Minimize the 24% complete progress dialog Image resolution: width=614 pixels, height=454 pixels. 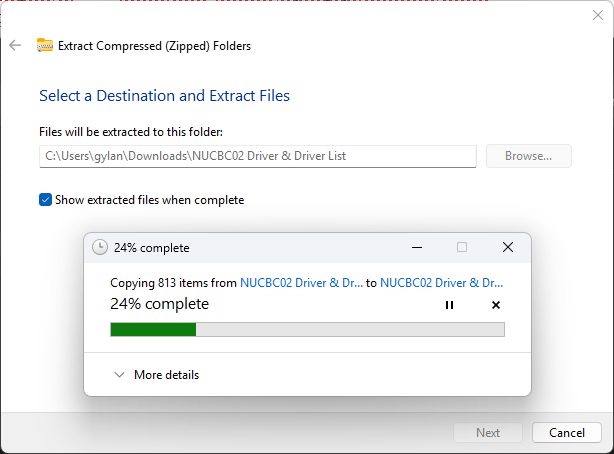[x=416, y=247]
